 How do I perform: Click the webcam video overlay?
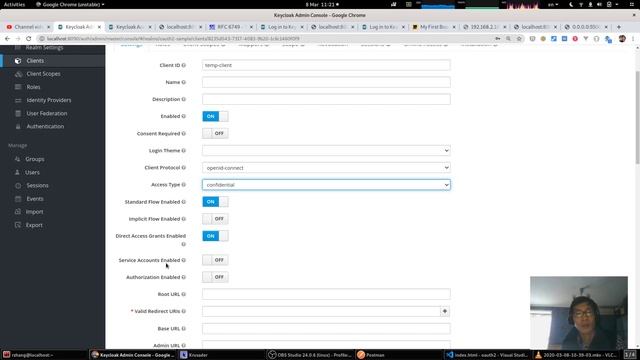(579, 313)
